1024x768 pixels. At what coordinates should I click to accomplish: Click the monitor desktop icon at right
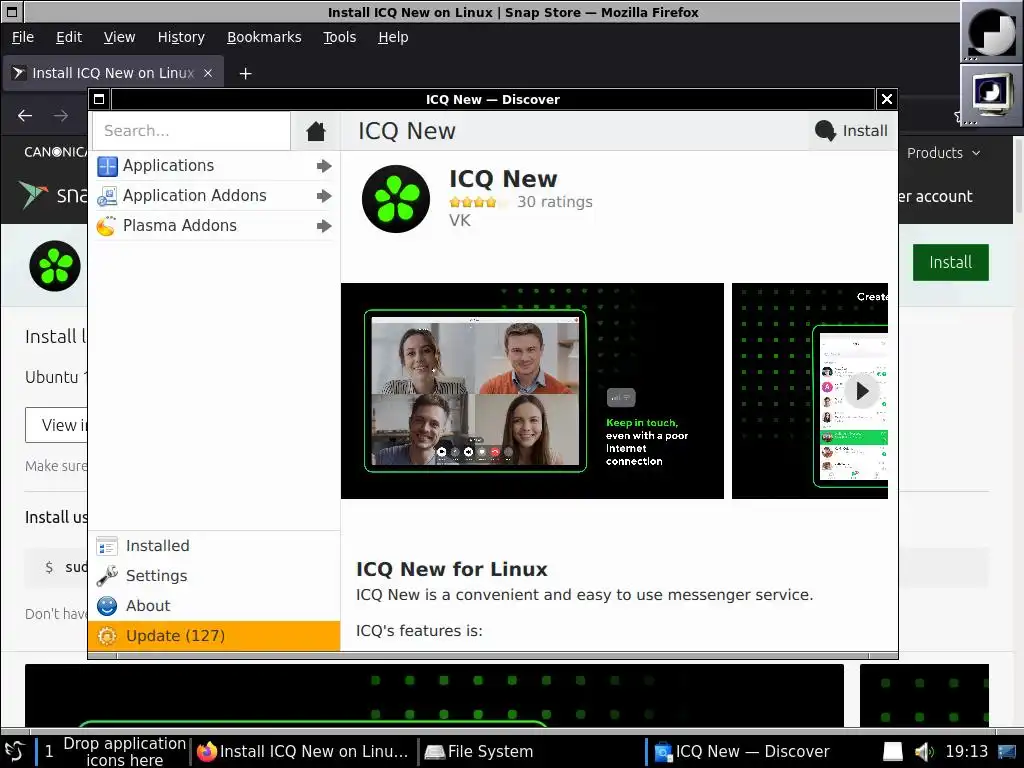coord(991,95)
